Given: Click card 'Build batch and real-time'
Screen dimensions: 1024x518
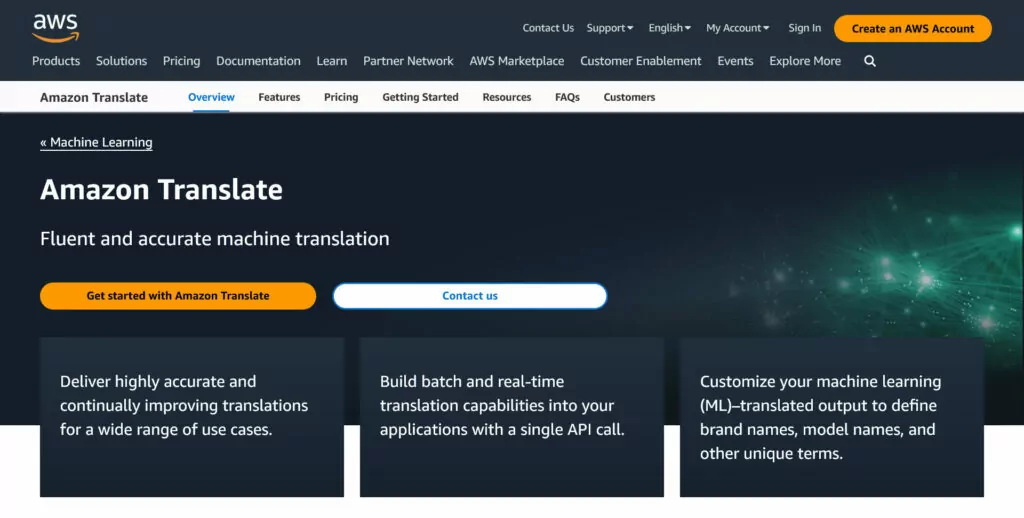Looking at the screenshot, I should (x=511, y=417).
